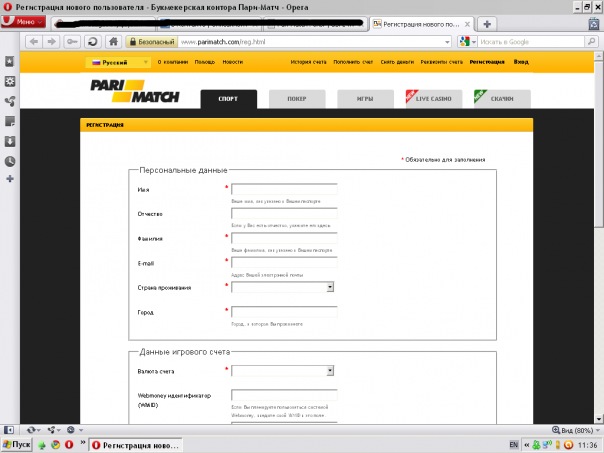Open the Windows Пуск start button
604x453 pixels.
pyautogui.click(x=17, y=445)
